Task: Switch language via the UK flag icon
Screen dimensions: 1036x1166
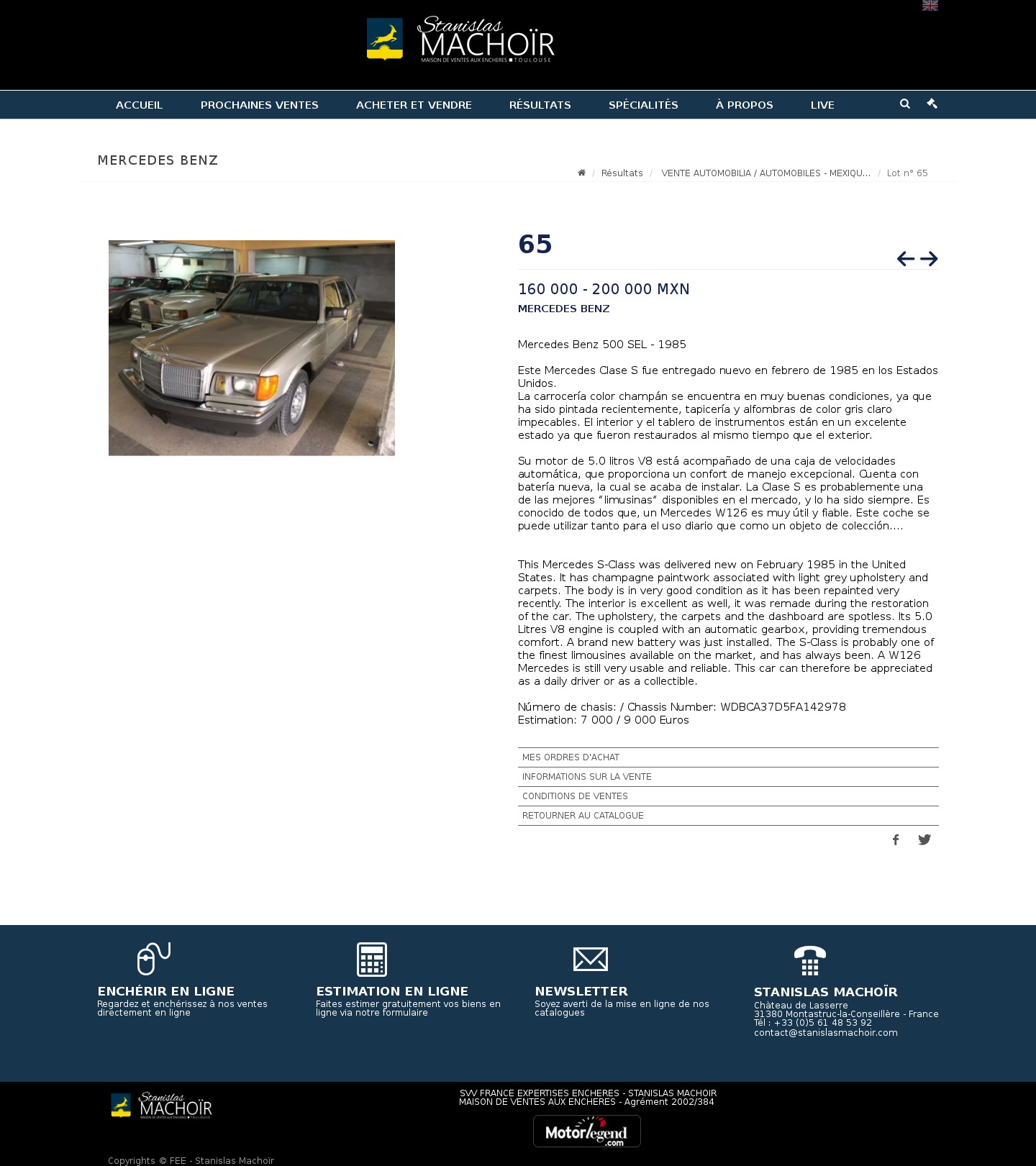Action: pyautogui.click(x=930, y=6)
